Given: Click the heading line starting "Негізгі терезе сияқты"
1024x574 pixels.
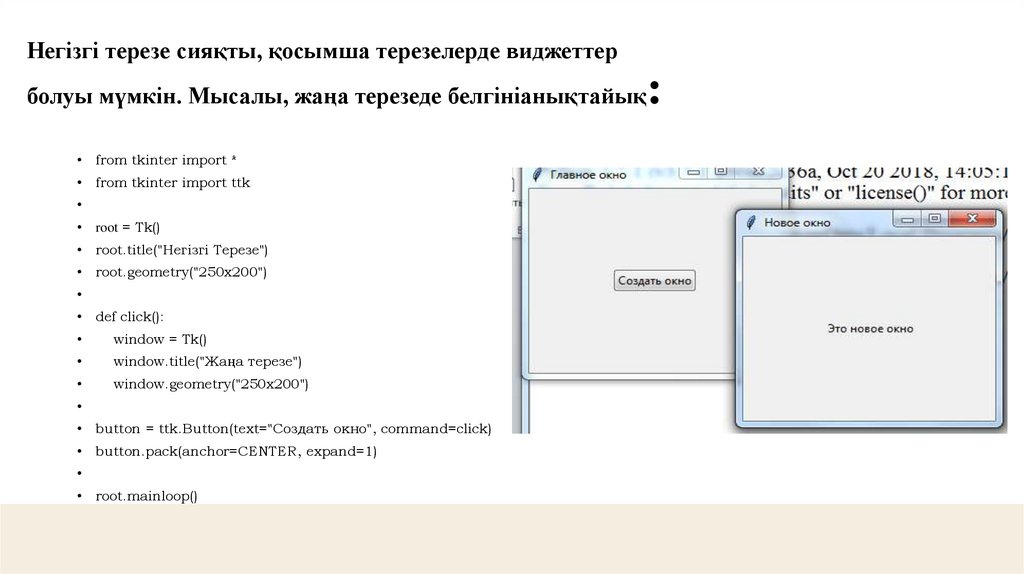Looking at the screenshot, I should pos(322,51).
